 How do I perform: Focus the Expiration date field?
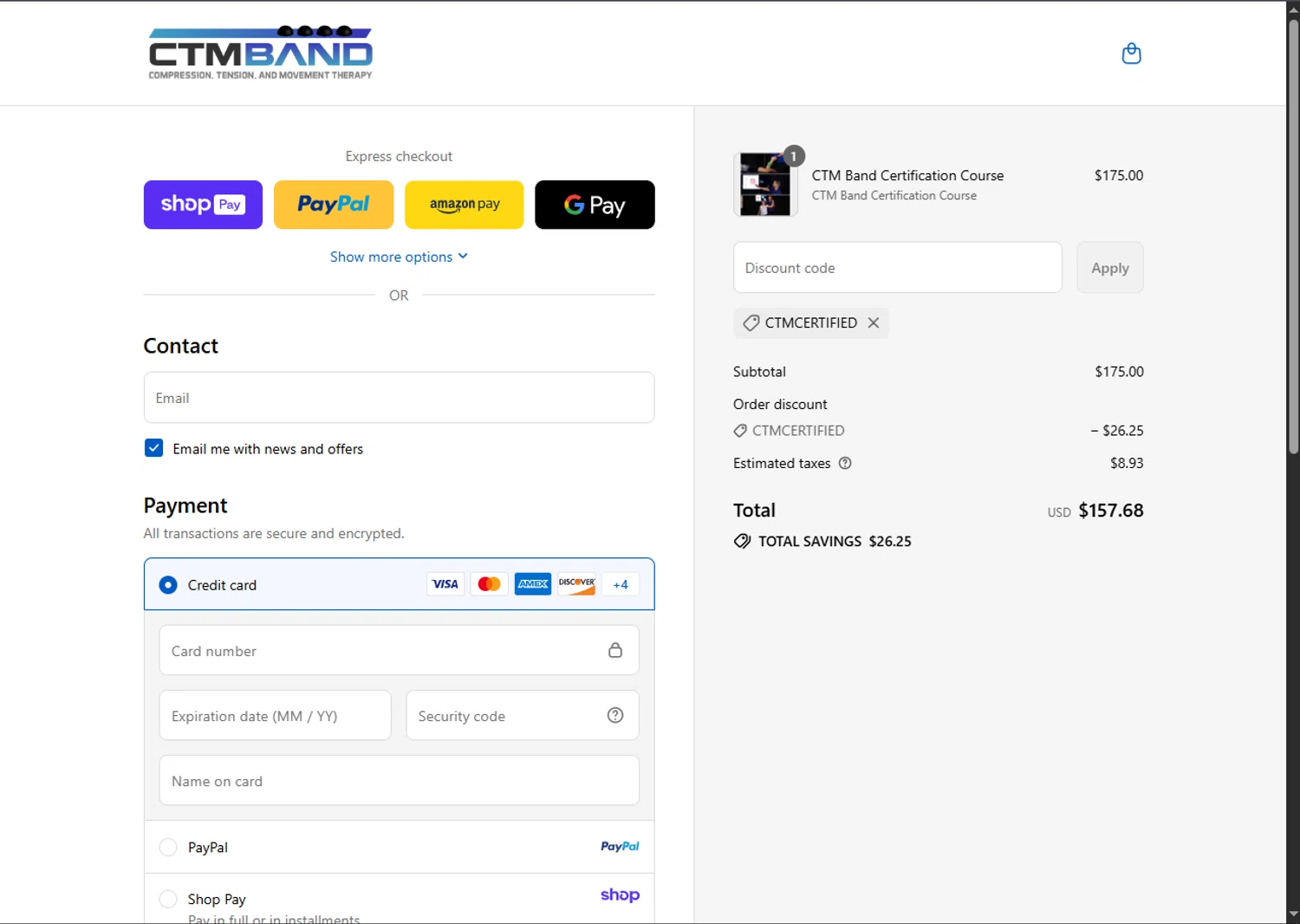(x=275, y=715)
